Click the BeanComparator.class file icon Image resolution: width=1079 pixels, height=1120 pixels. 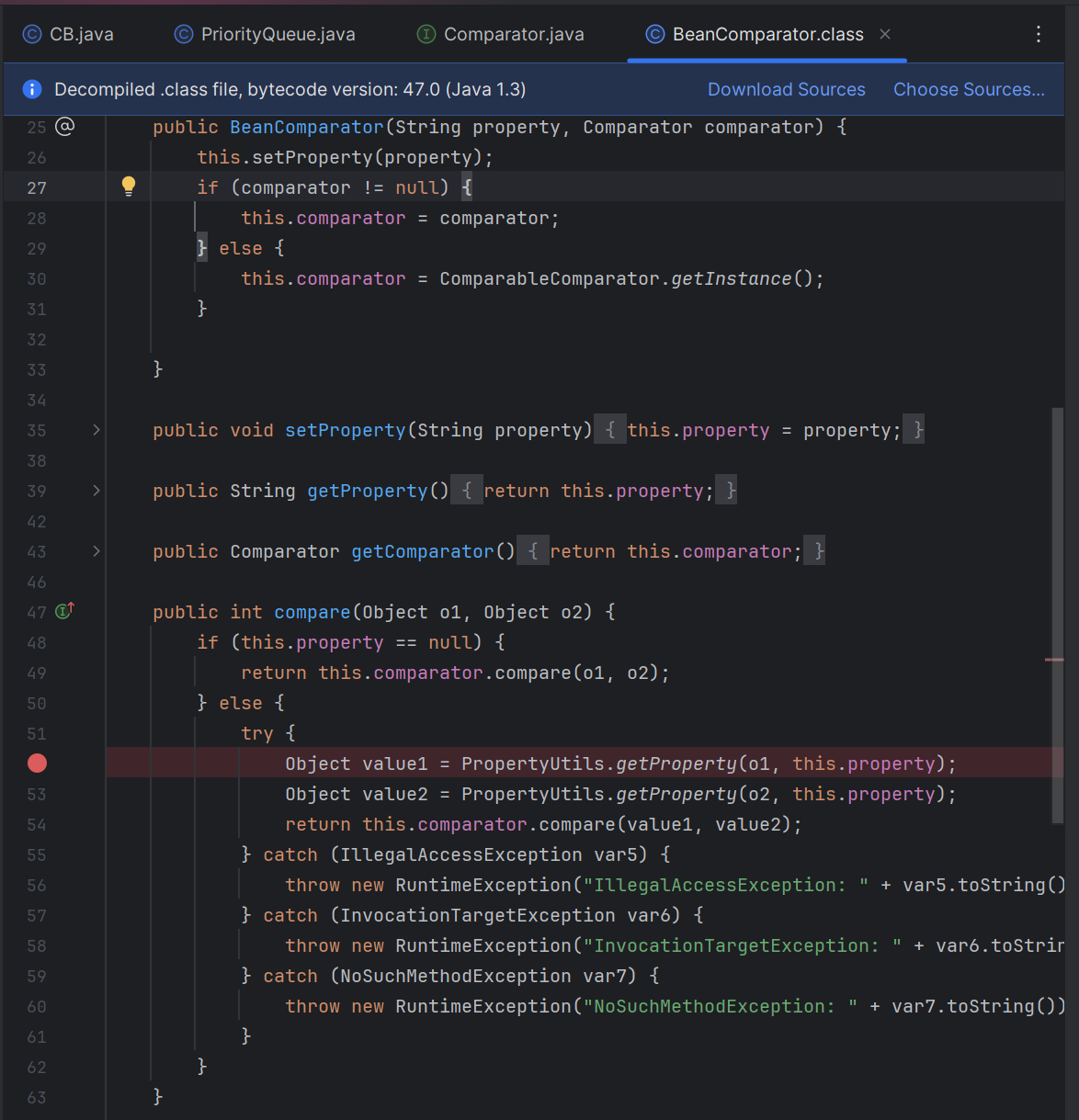pos(655,34)
